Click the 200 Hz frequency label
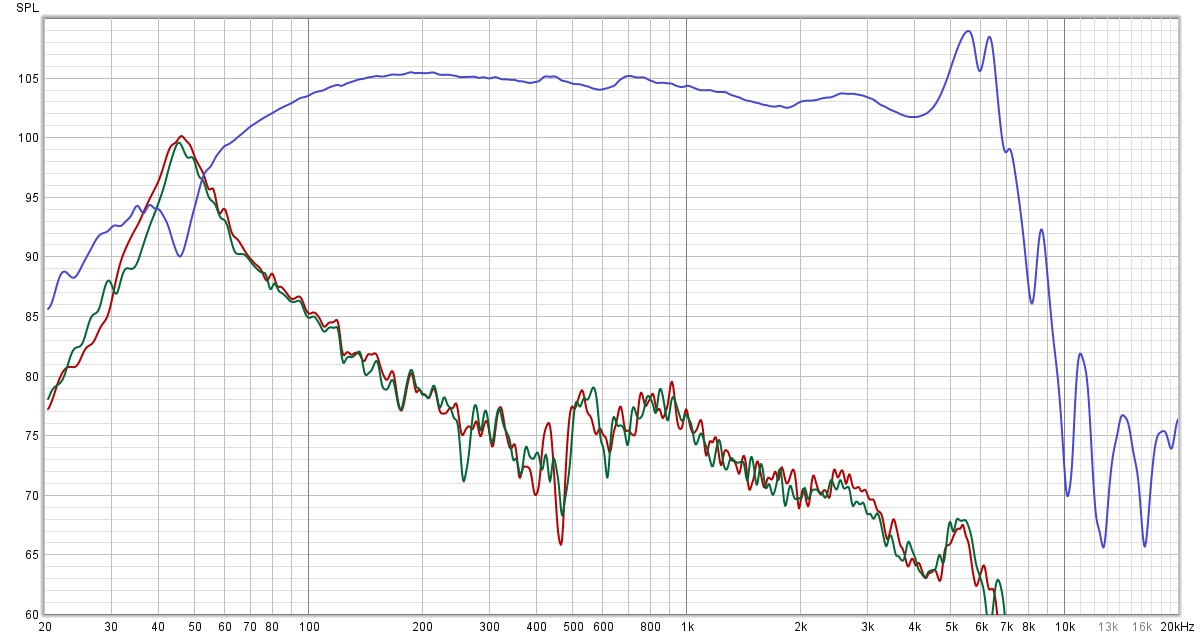This screenshot has height=638, width=1200. coord(422,627)
